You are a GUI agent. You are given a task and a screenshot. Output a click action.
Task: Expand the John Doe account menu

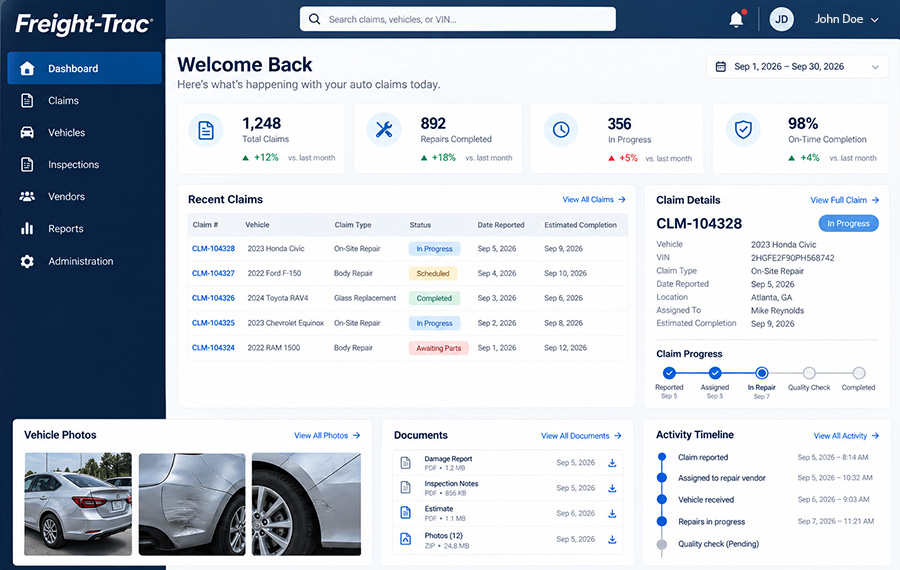(x=846, y=20)
